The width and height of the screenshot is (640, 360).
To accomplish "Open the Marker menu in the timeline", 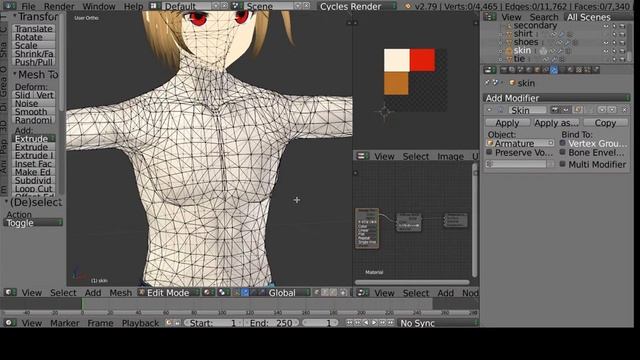I will (64, 323).
